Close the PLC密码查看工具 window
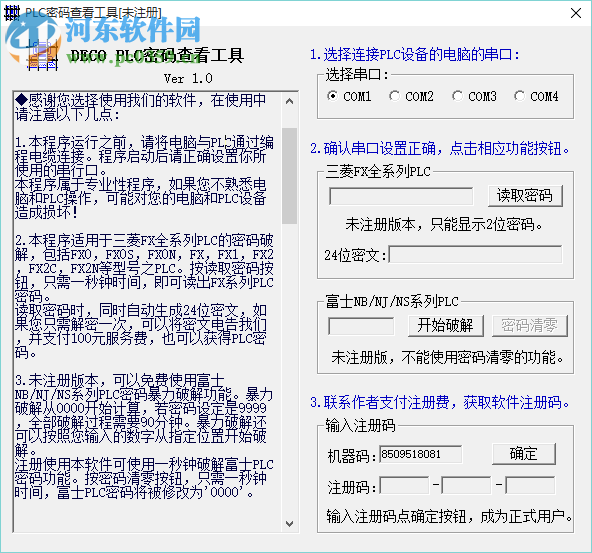The image size is (592, 553). (x=576, y=13)
